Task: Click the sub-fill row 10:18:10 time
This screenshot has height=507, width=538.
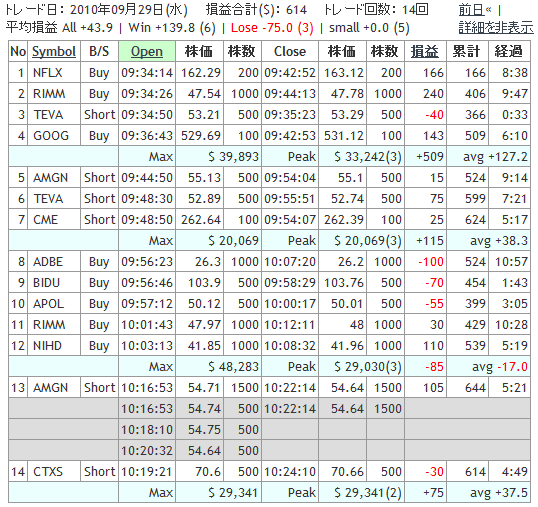Action: 147,429
